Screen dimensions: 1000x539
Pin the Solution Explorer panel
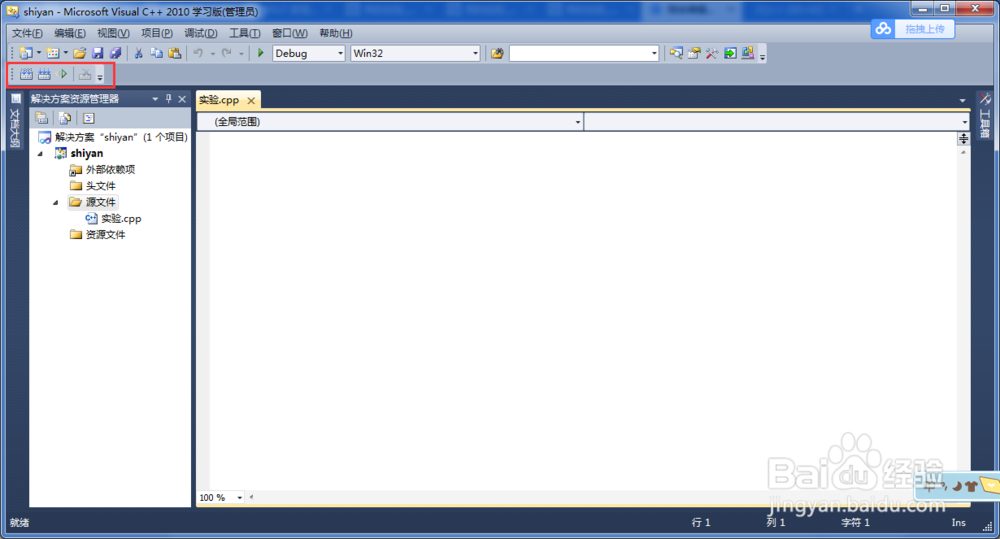pyautogui.click(x=168, y=98)
